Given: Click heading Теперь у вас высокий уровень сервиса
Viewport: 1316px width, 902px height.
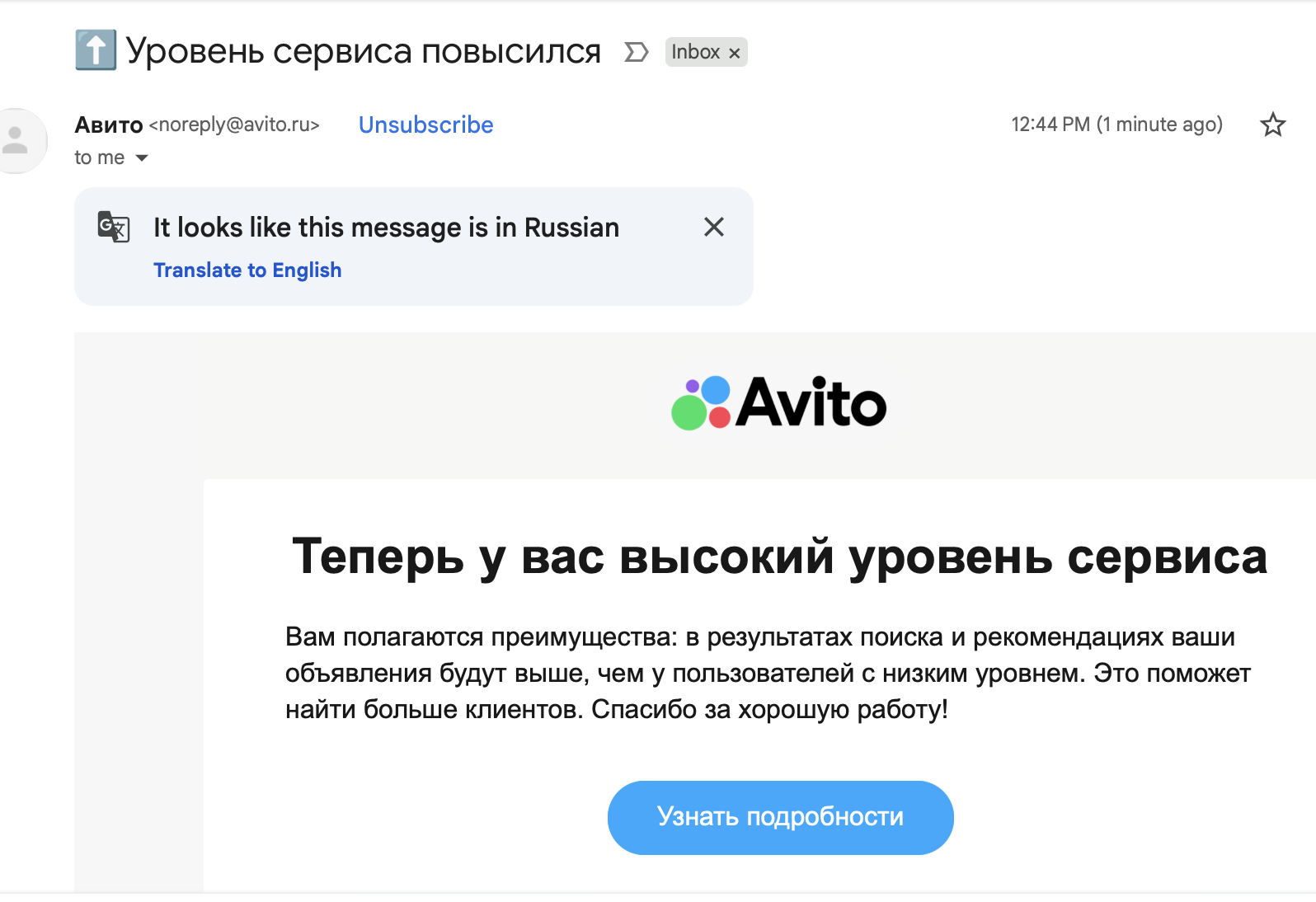Looking at the screenshot, I should 779,557.
